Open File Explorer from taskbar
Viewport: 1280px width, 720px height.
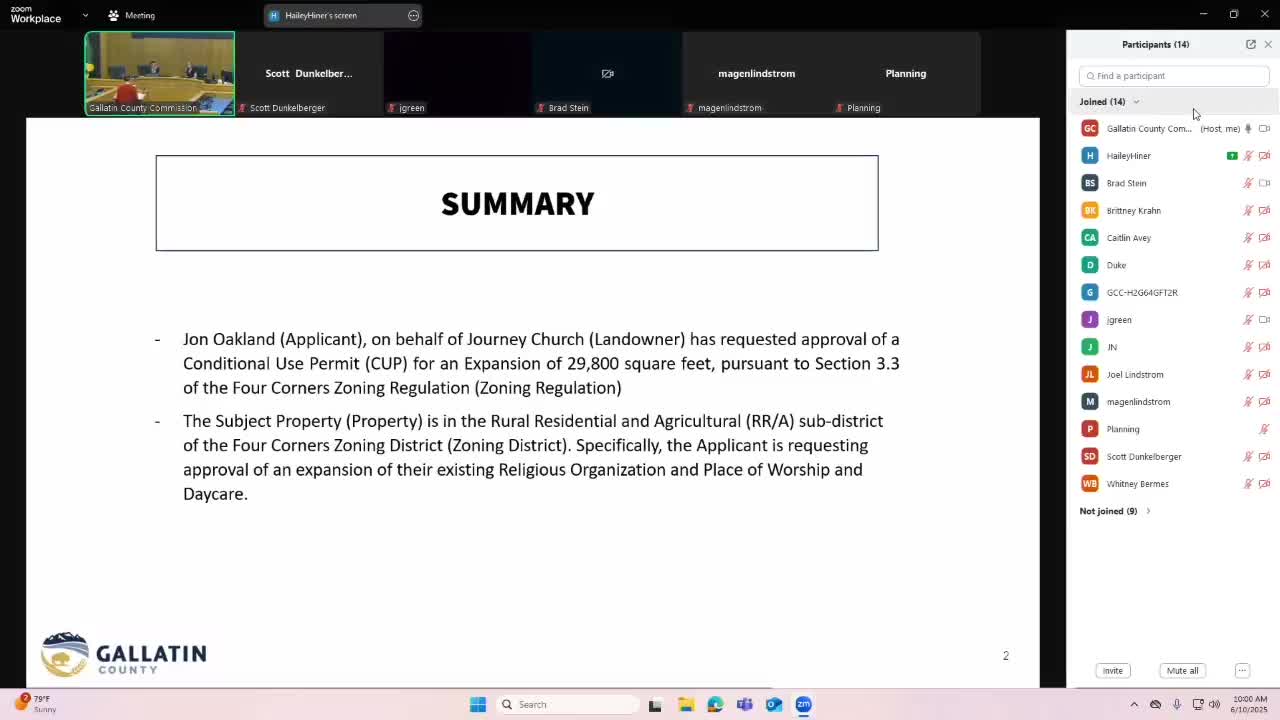coord(686,705)
